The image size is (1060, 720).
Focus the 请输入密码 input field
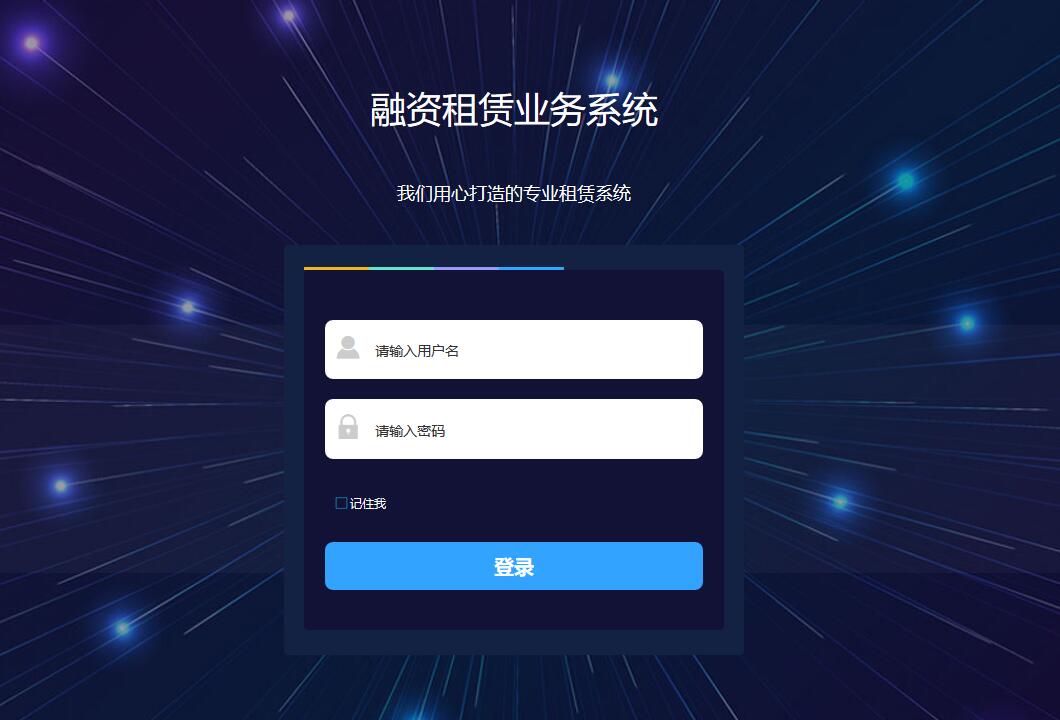pos(514,429)
